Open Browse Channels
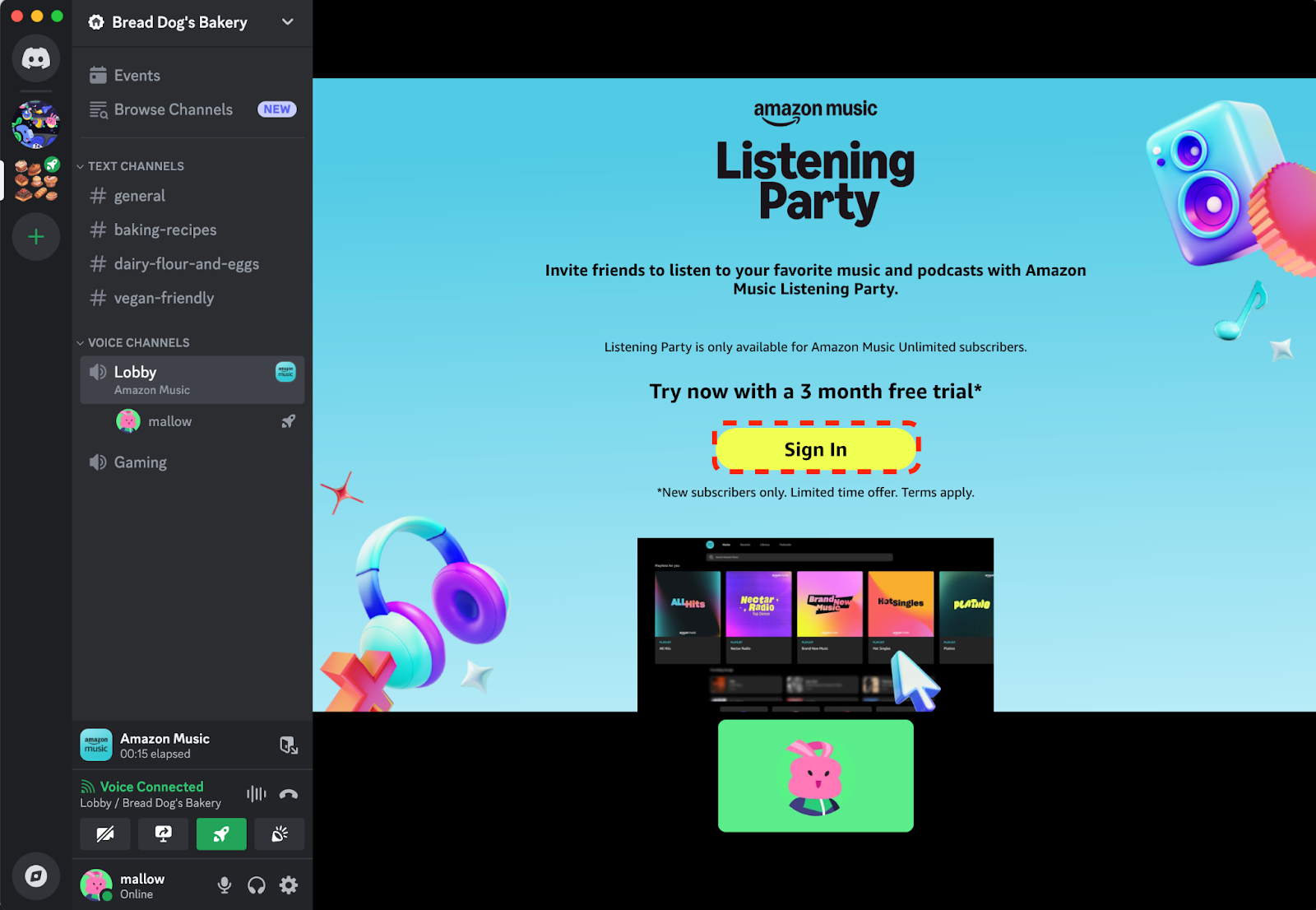The width and height of the screenshot is (1316, 910). [173, 109]
